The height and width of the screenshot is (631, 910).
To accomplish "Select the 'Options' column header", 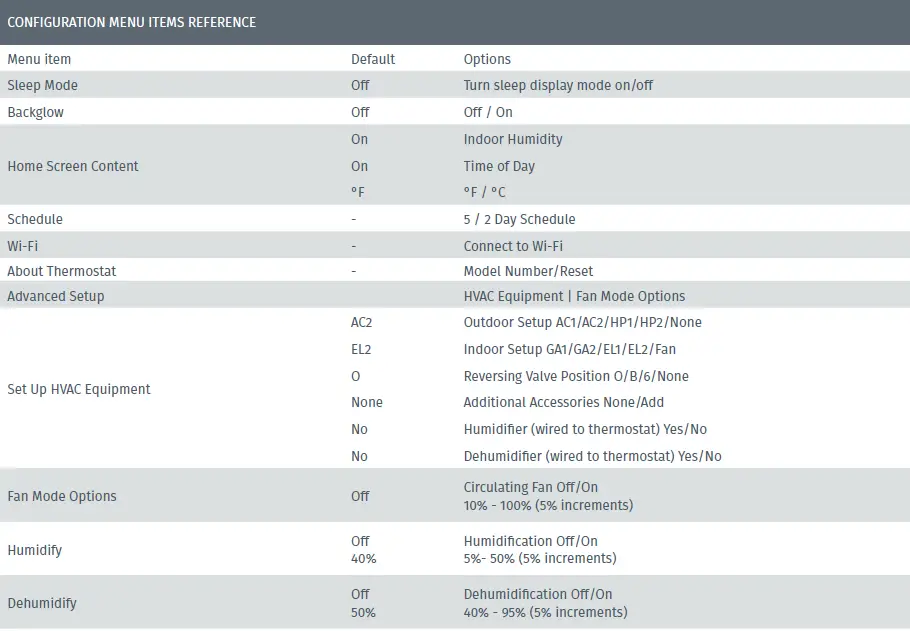I will [487, 59].
